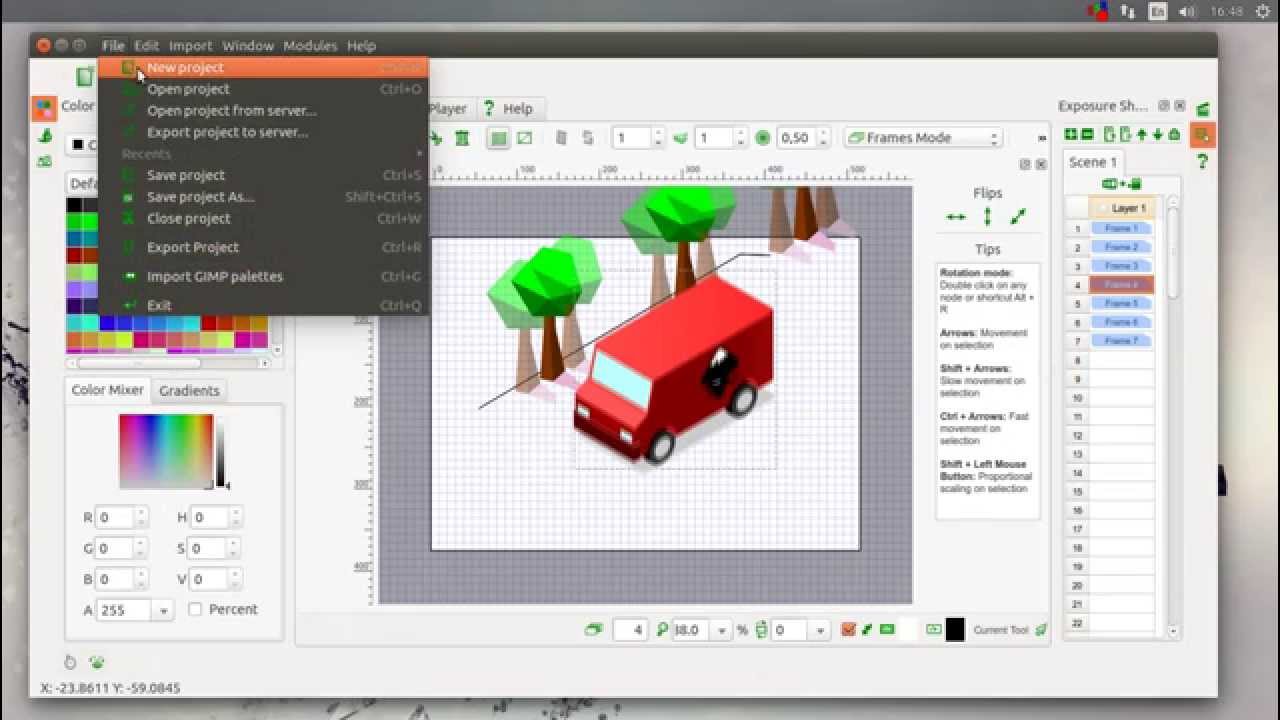Image resolution: width=1280 pixels, height=720 pixels.
Task: Click the vertical flip arrow
Action: (x=987, y=217)
